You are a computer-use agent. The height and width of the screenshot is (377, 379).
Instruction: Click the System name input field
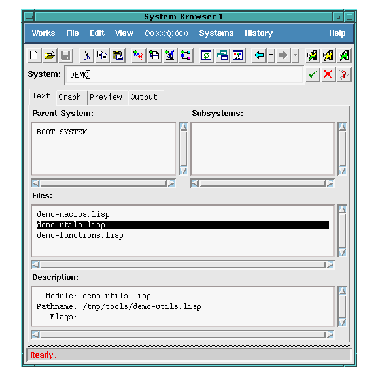click(184, 75)
